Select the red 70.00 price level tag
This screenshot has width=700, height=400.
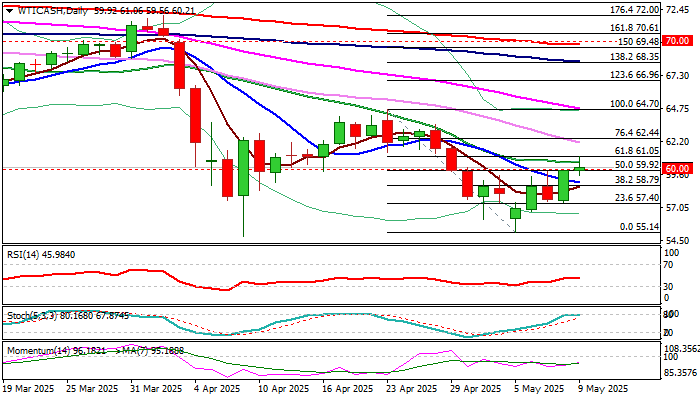[x=677, y=41]
